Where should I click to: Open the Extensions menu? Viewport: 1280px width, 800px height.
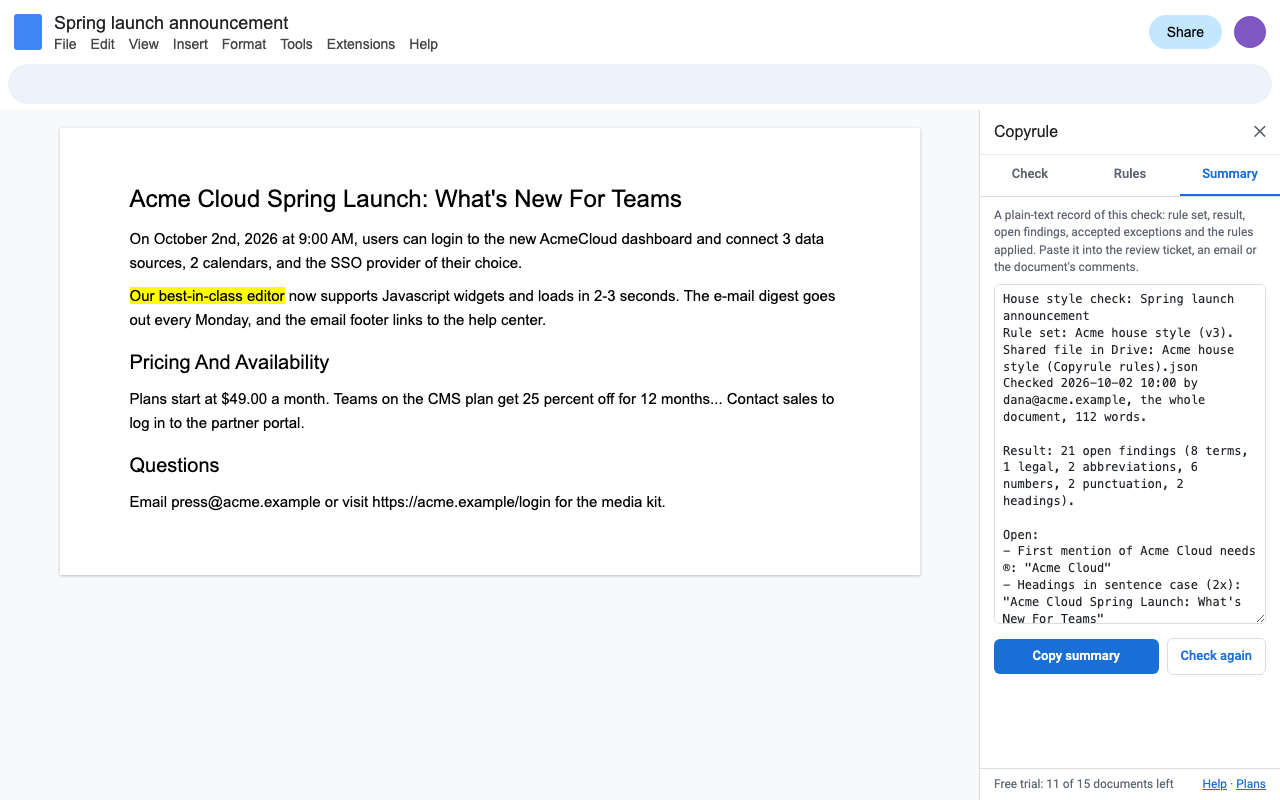tap(361, 44)
